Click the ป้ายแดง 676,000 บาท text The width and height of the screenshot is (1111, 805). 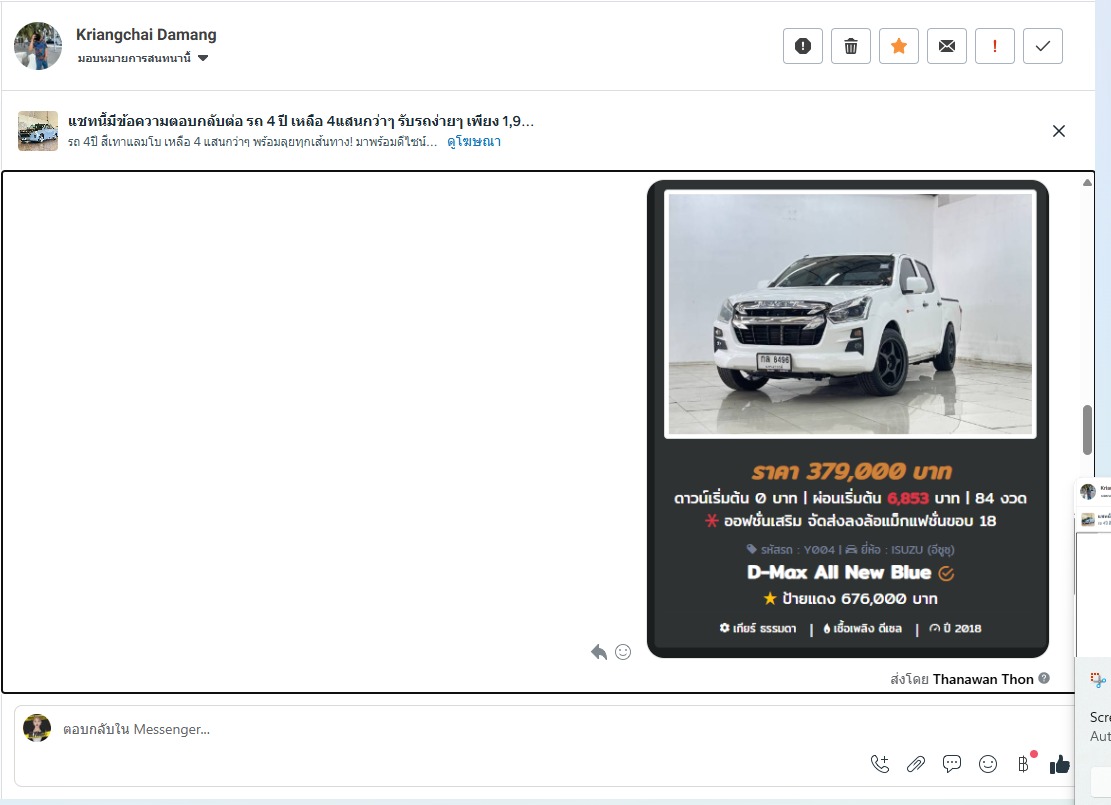(x=859, y=599)
